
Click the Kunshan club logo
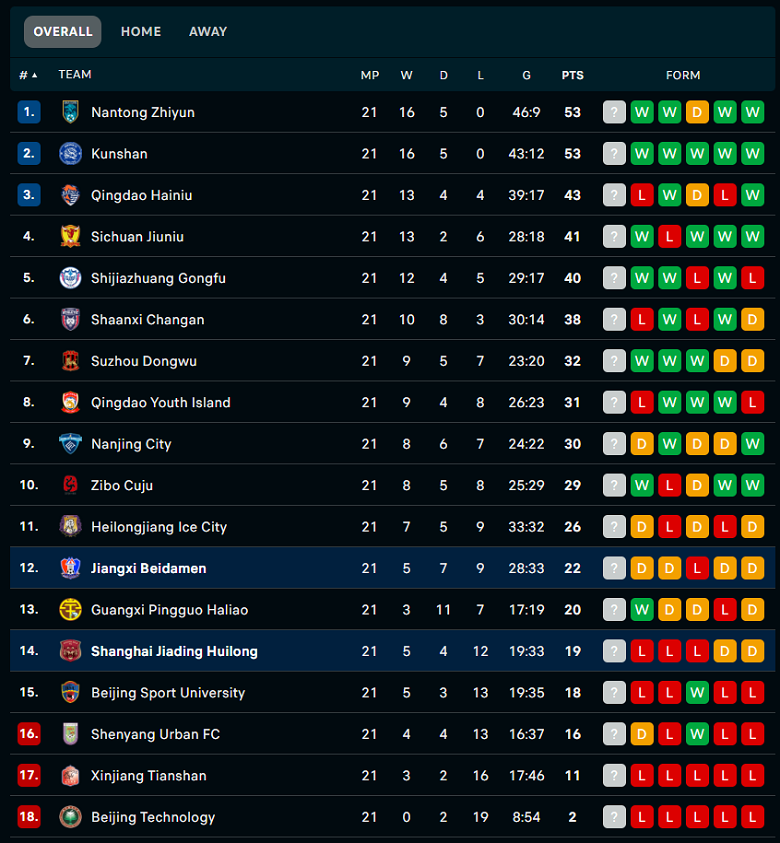click(70, 154)
